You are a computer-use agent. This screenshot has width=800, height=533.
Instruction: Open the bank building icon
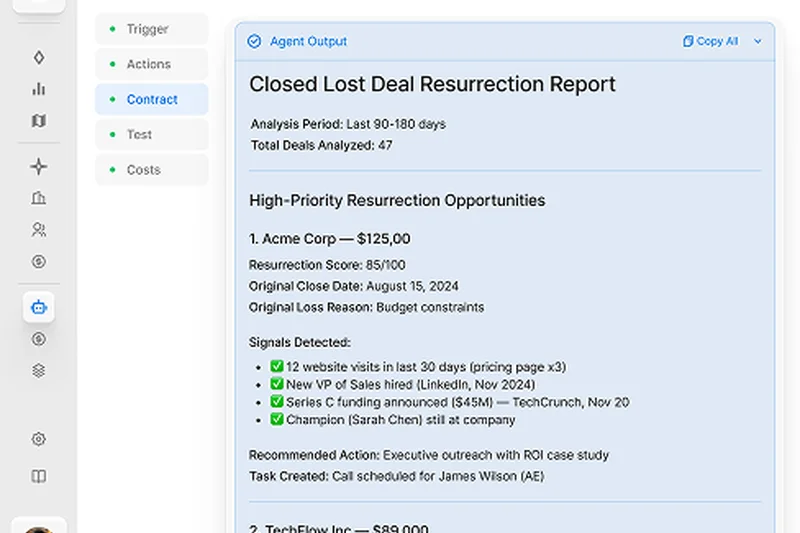[39, 198]
